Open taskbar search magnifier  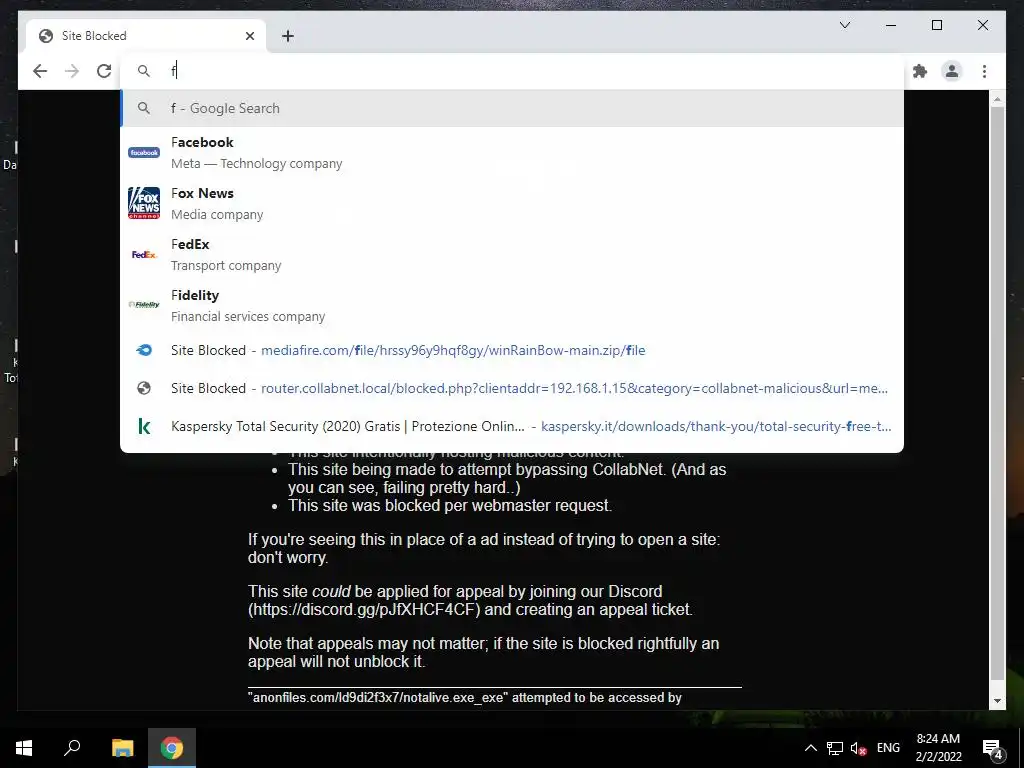(x=72, y=748)
